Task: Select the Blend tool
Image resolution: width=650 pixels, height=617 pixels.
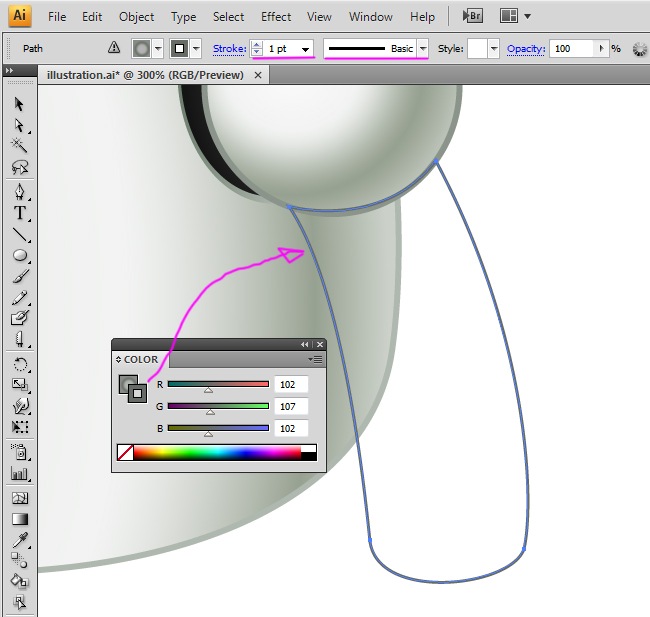Action: click(19, 561)
